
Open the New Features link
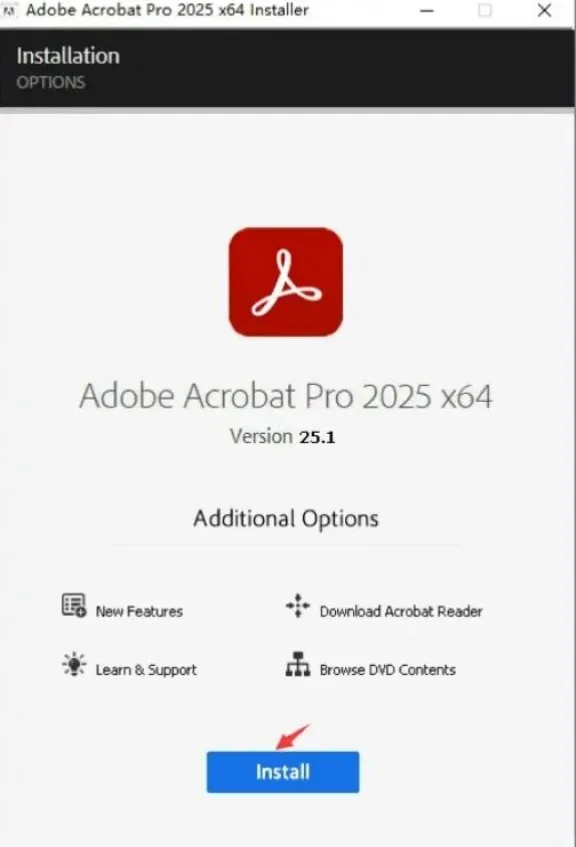click(139, 611)
